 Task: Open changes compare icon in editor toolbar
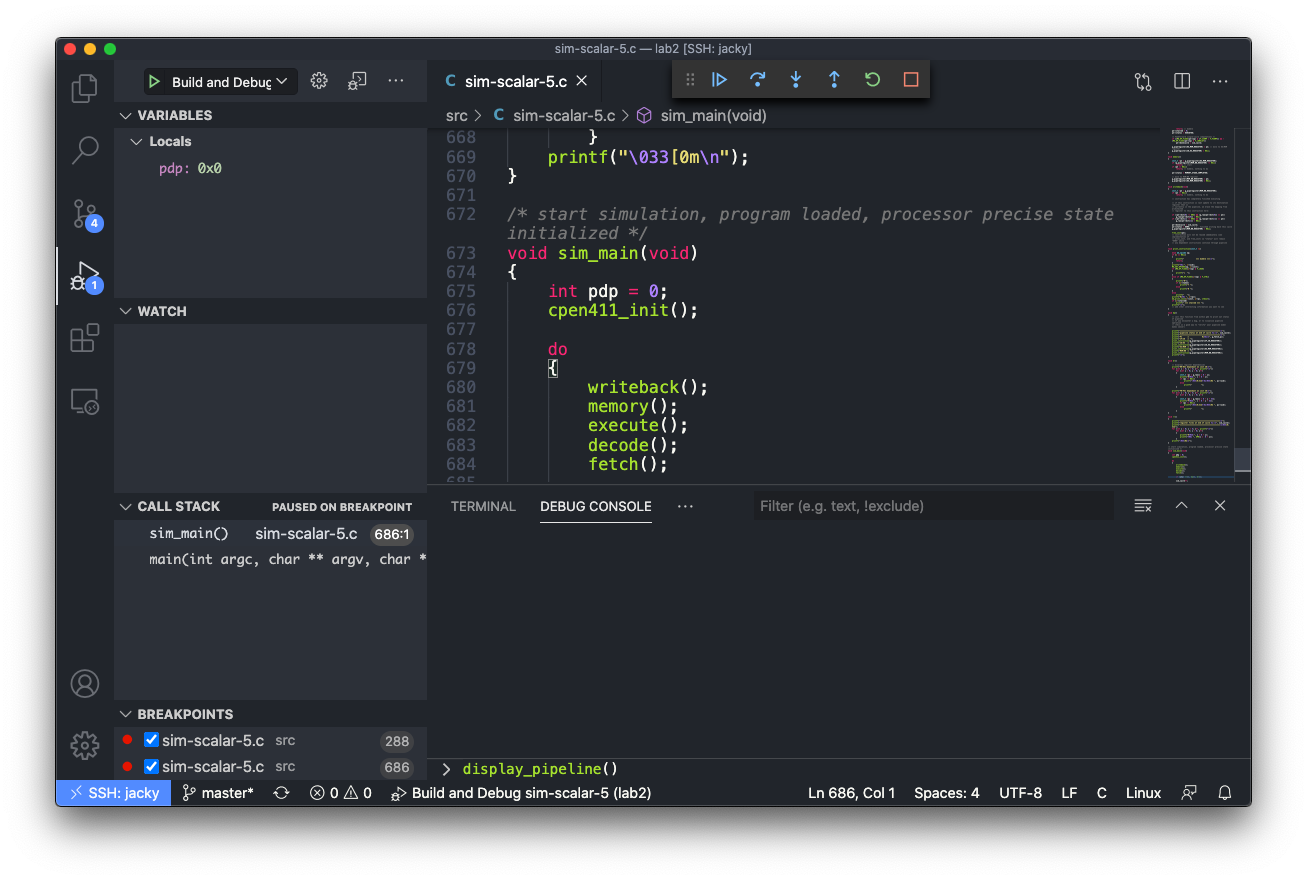(x=1143, y=81)
